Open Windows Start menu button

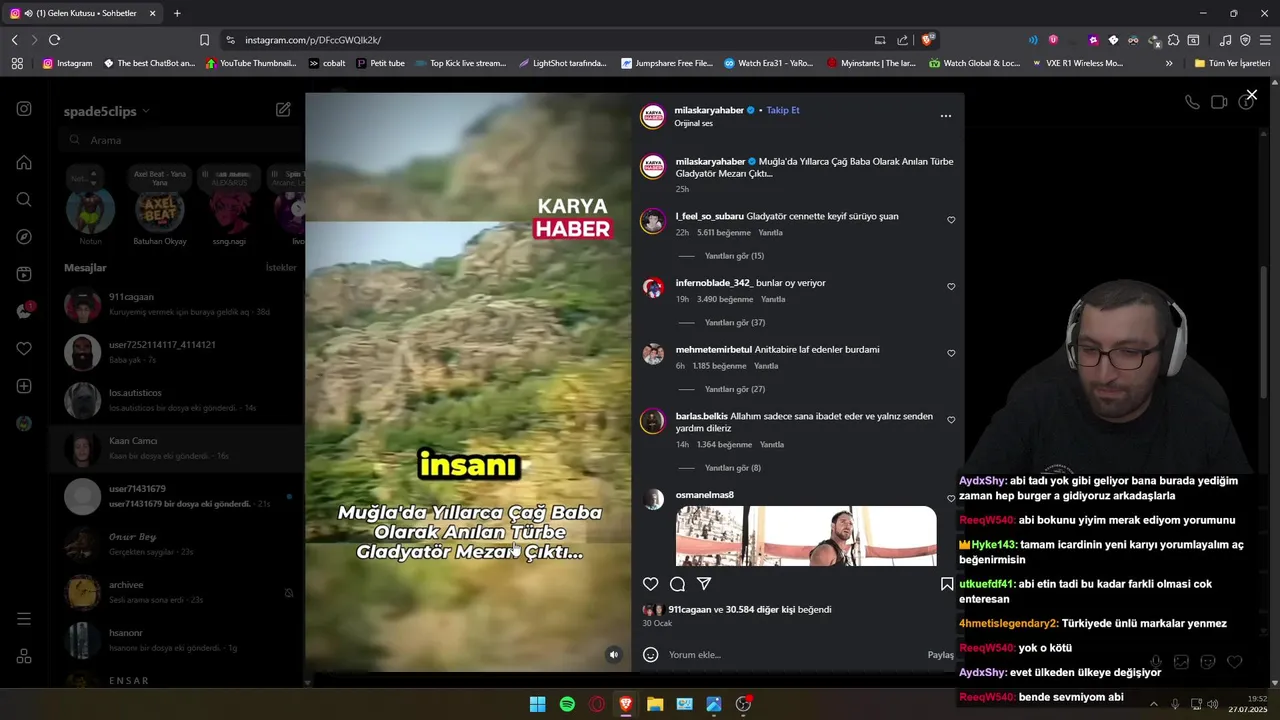pyautogui.click(x=537, y=704)
